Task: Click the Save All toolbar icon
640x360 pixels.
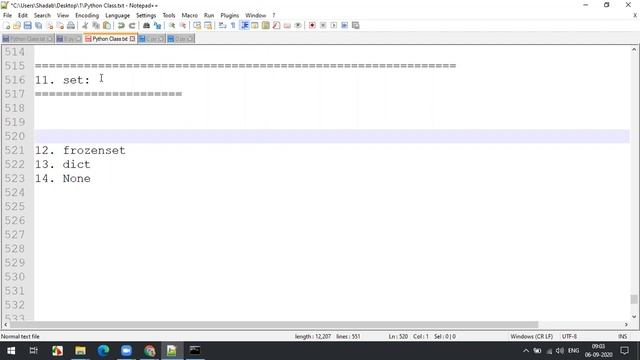Action: pyautogui.click(x=38, y=25)
